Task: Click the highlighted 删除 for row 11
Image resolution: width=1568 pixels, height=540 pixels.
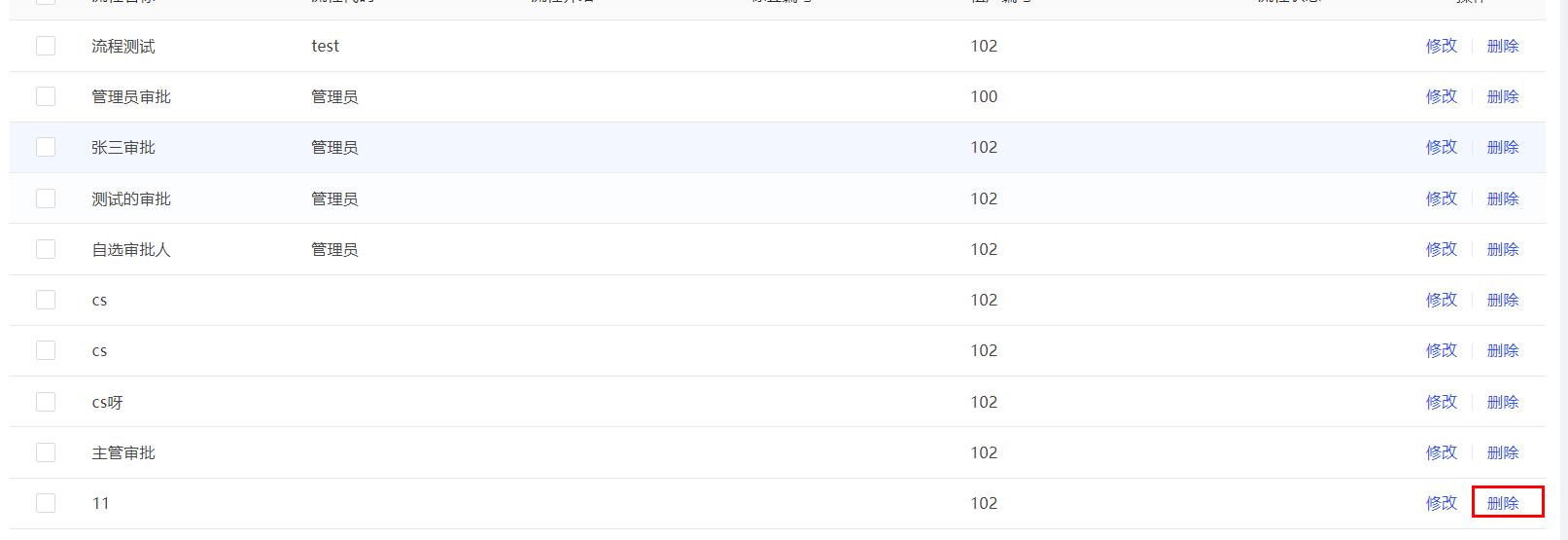Action: pyautogui.click(x=1503, y=503)
